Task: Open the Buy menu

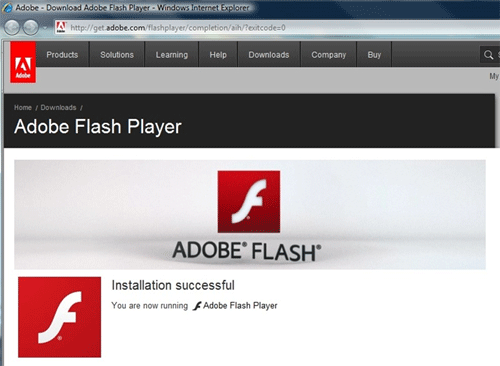Action: click(x=374, y=55)
